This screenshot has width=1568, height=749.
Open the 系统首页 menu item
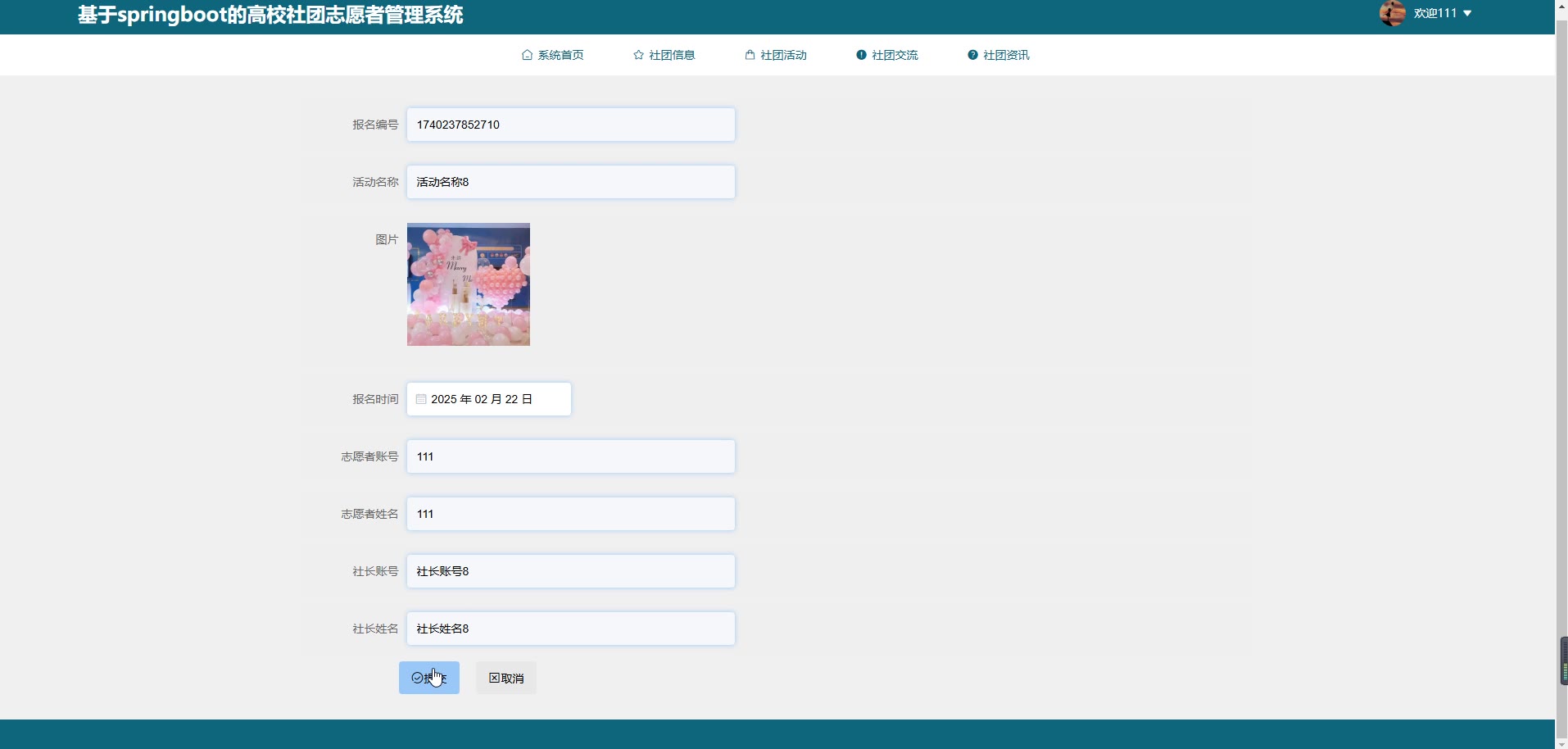[x=553, y=55]
